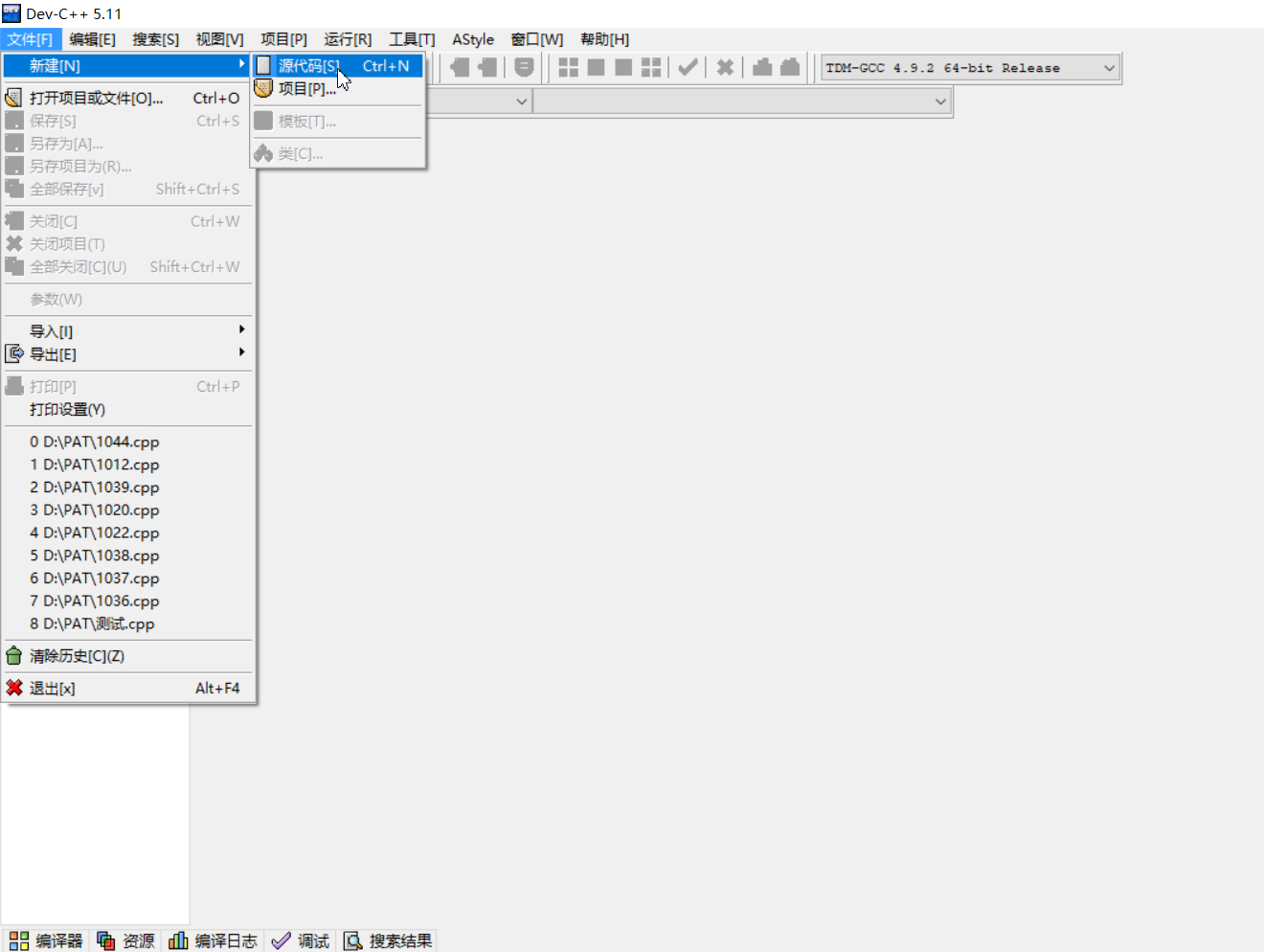
Task: Click the printer icon beside 打印[P]
Action: click(x=14, y=386)
